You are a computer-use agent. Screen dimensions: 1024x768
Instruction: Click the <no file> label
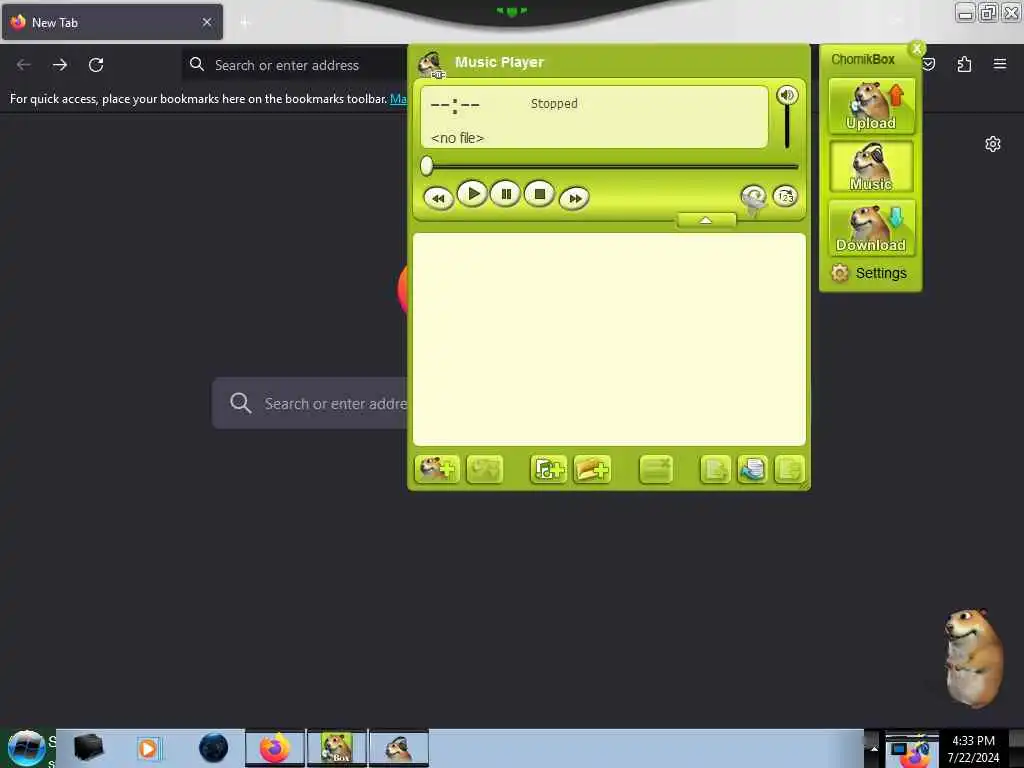[457, 138]
